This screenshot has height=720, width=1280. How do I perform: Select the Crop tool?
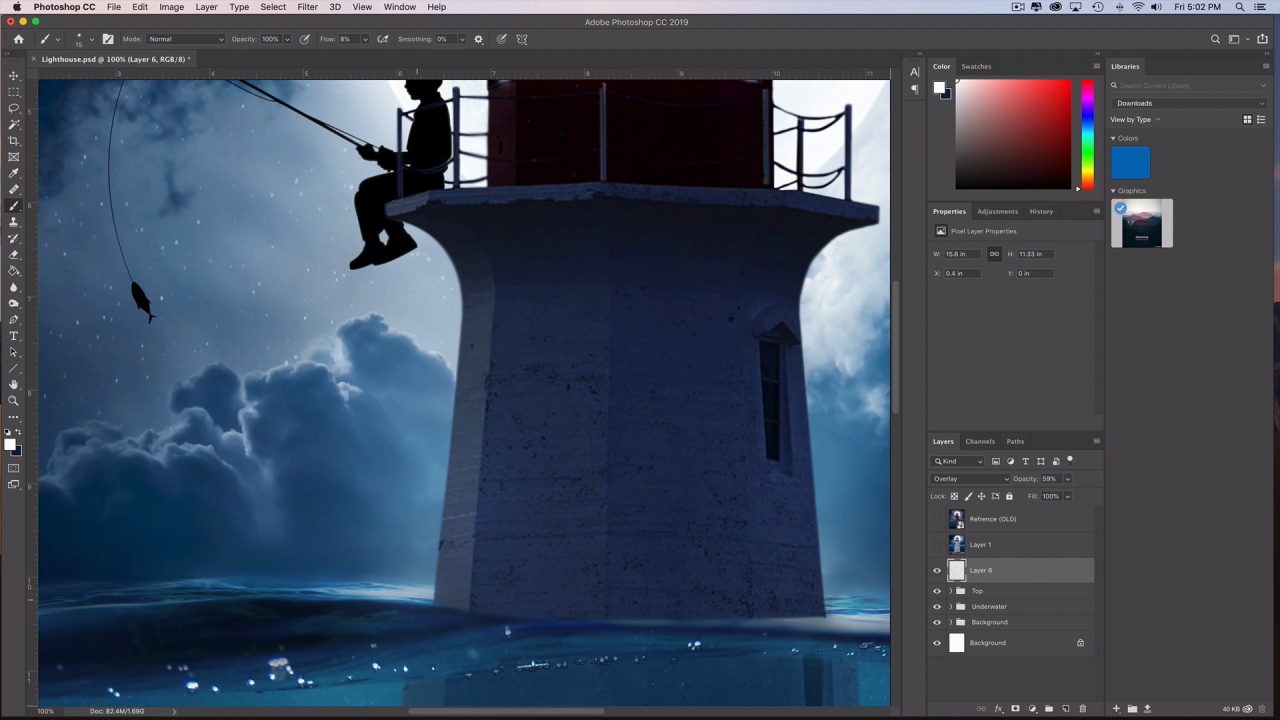click(14, 141)
